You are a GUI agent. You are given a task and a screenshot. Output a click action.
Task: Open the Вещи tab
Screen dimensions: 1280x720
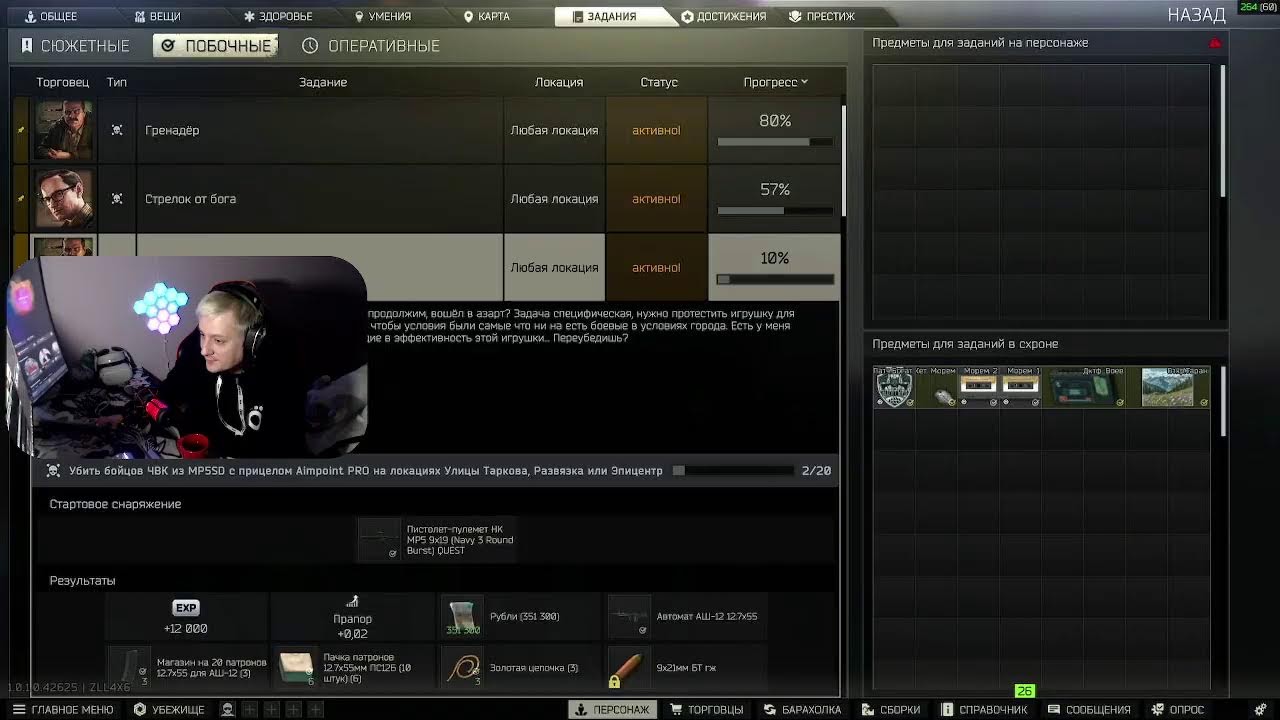[x=157, y=16]
